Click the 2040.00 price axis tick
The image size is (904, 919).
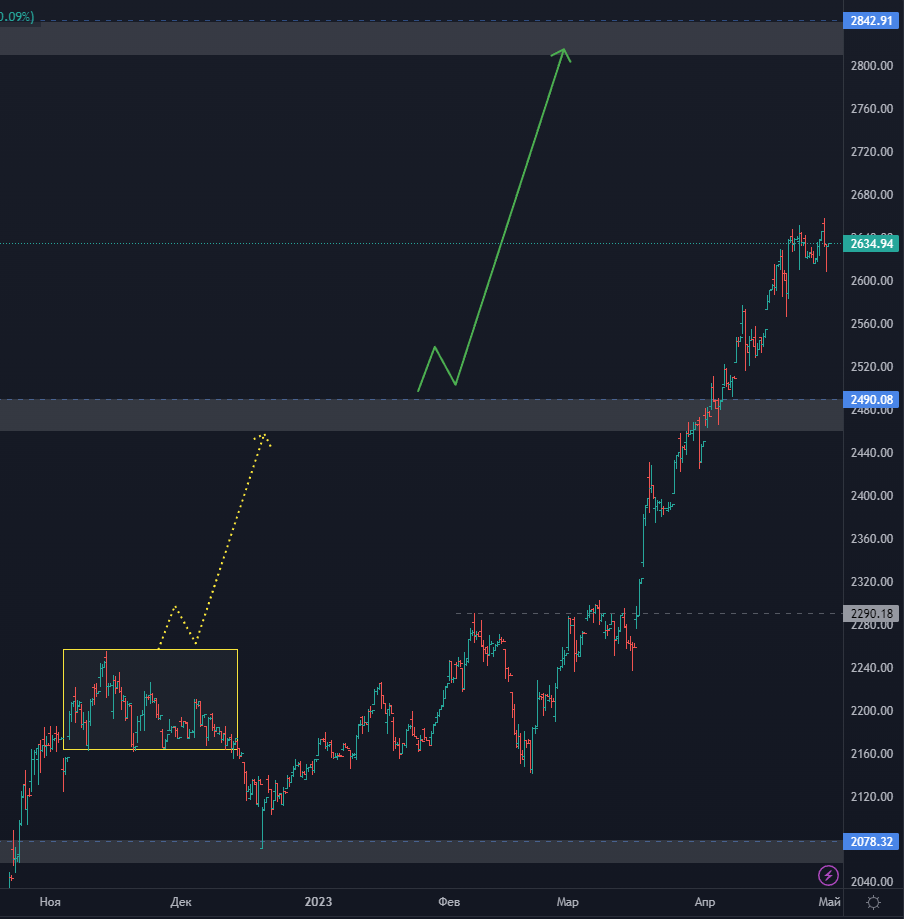click(x=872, y=881)
